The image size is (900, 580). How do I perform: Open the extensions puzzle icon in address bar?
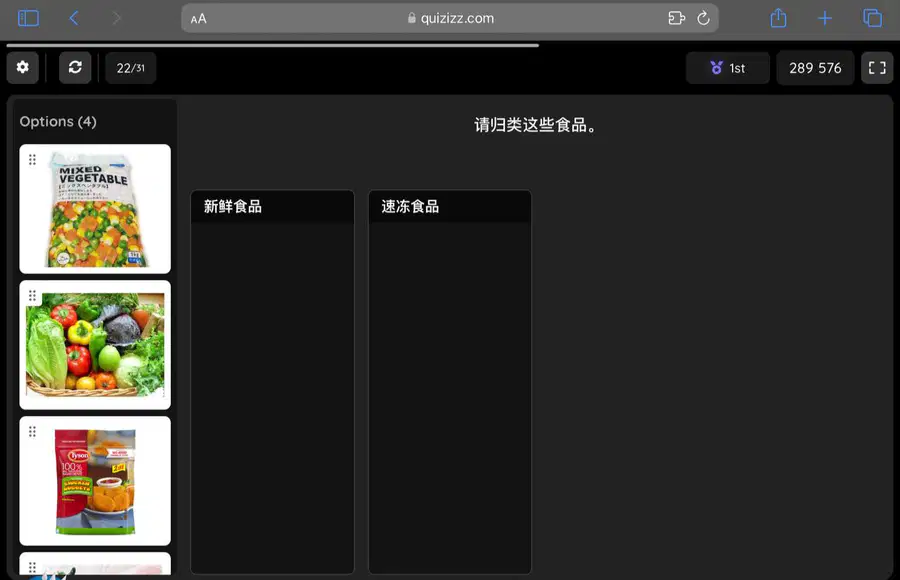(677, 18)
